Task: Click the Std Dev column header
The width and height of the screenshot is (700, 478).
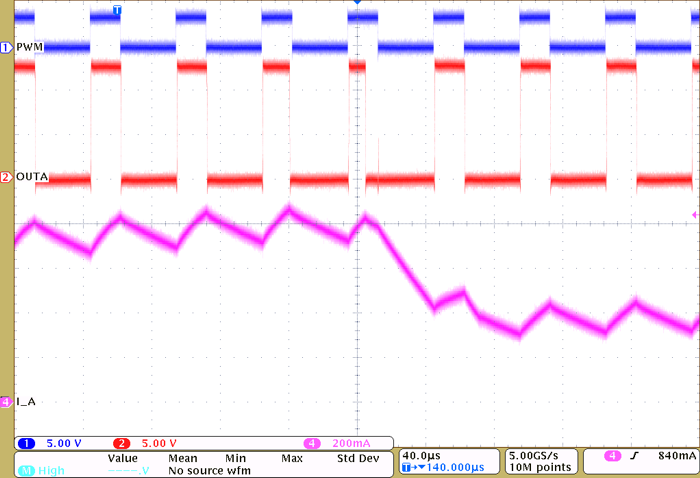Action: pyautogui.click(x=358, y=458)
